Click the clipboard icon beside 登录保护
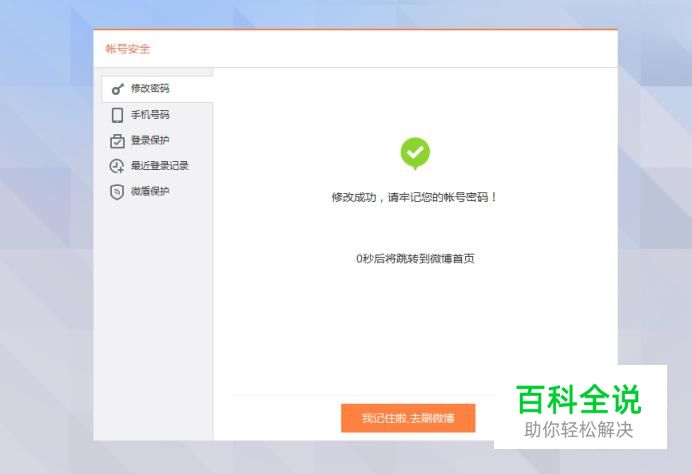 [x=117, y=141]
